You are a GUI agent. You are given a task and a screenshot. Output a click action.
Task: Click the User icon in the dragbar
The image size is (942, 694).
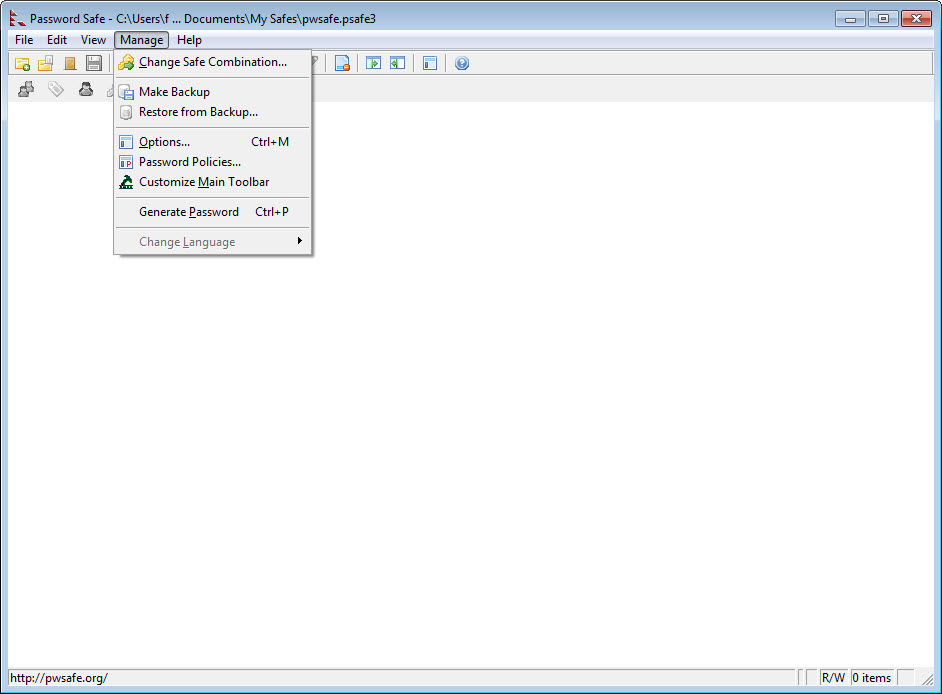pyautogui.click(x=86, y=90)
